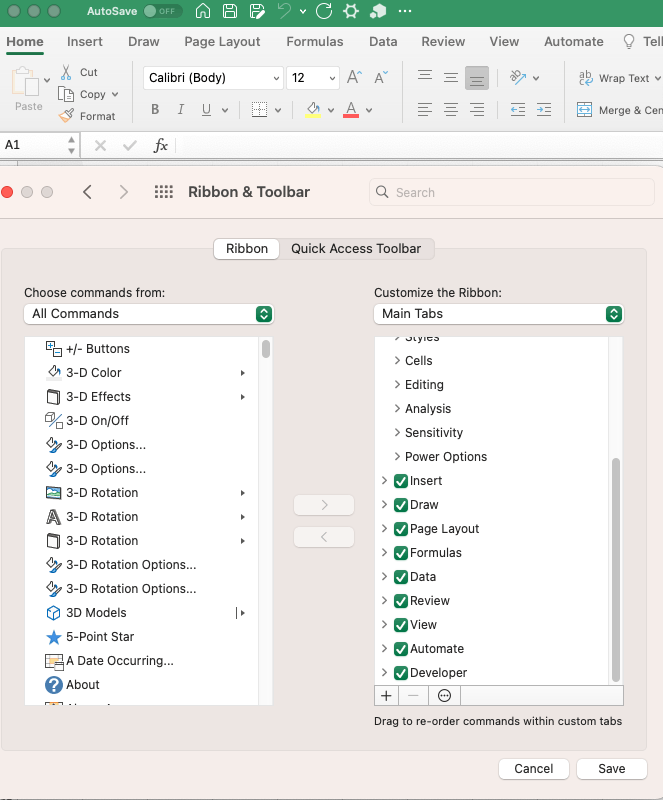Click the Borders icon
Image resolution: width=663 pixels, height=800 pixels.
coord(259,109)
